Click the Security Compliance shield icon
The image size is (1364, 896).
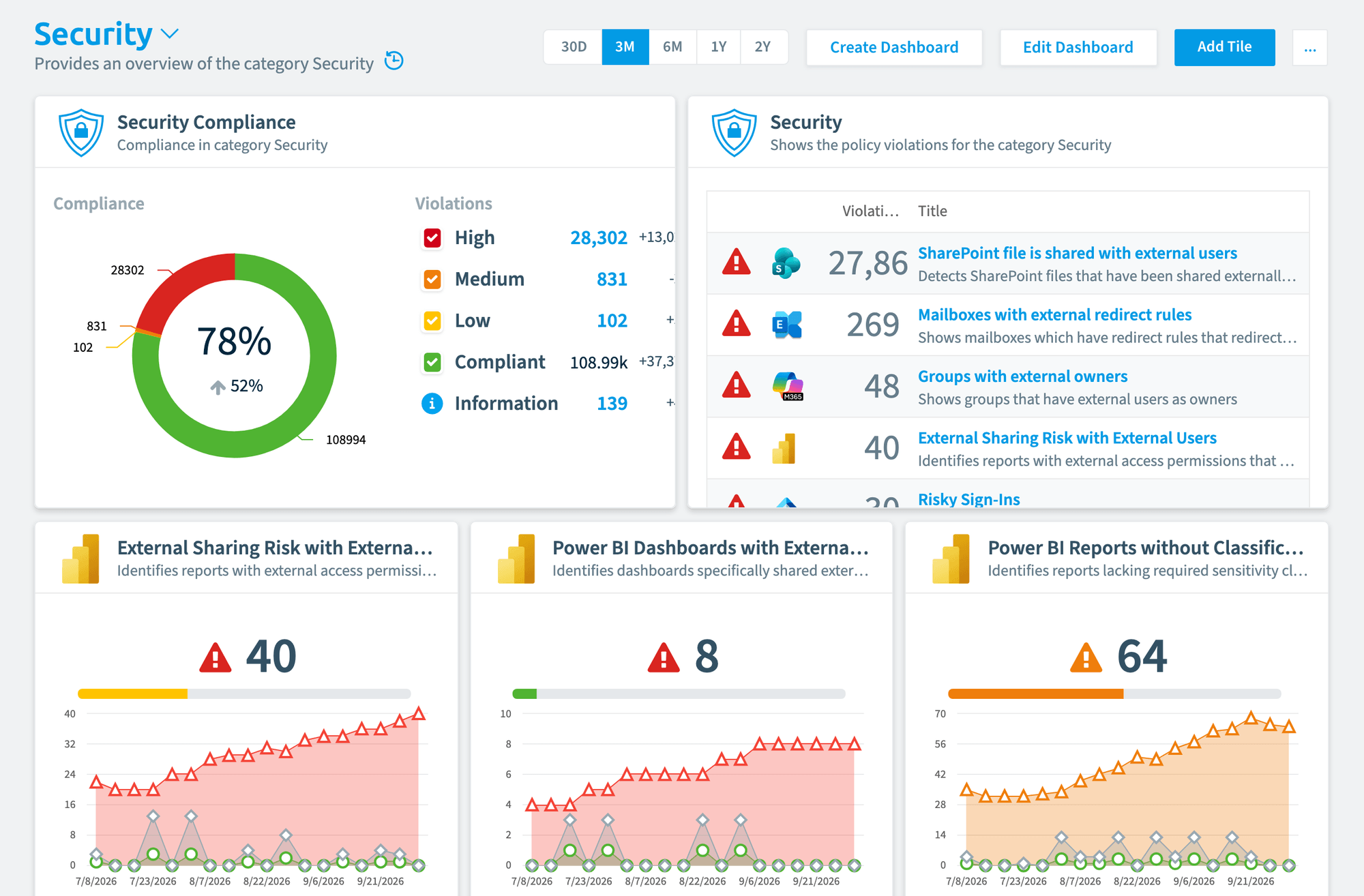81,132
